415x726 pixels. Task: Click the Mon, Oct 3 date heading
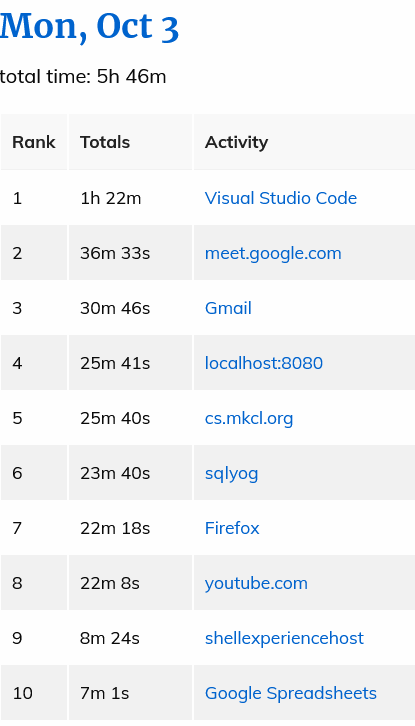tap(89, 26)
